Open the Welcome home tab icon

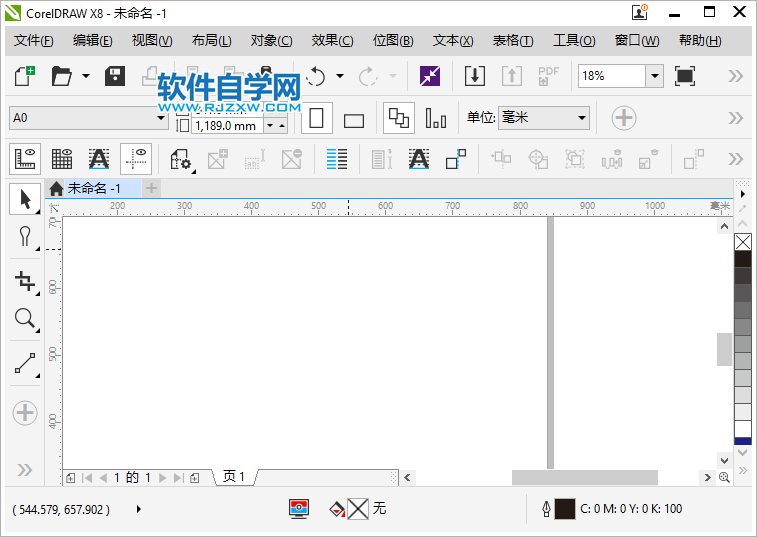click(56, 188)
